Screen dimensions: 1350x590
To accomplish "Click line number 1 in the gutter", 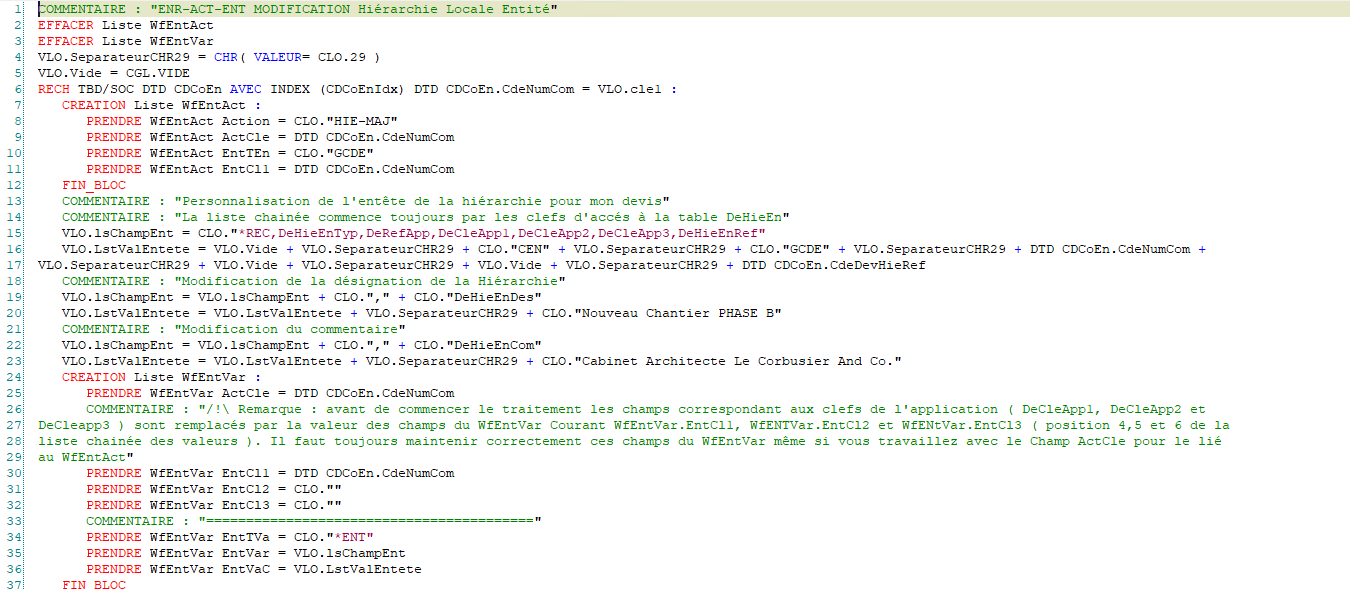I will 20,9.
